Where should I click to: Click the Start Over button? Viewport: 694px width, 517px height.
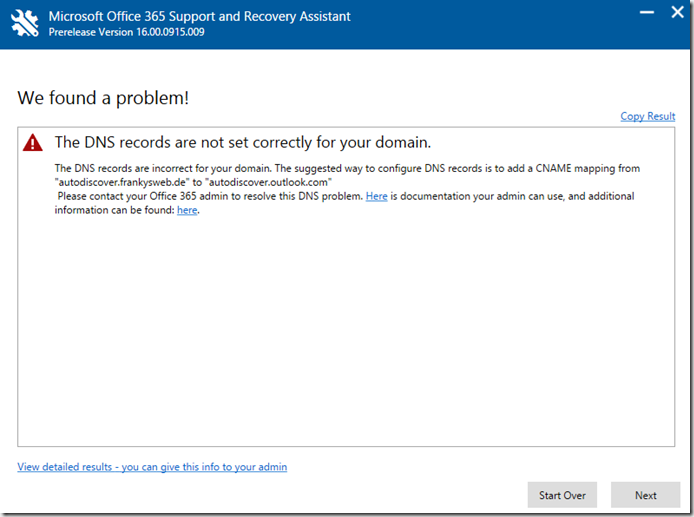coord(562,495)
